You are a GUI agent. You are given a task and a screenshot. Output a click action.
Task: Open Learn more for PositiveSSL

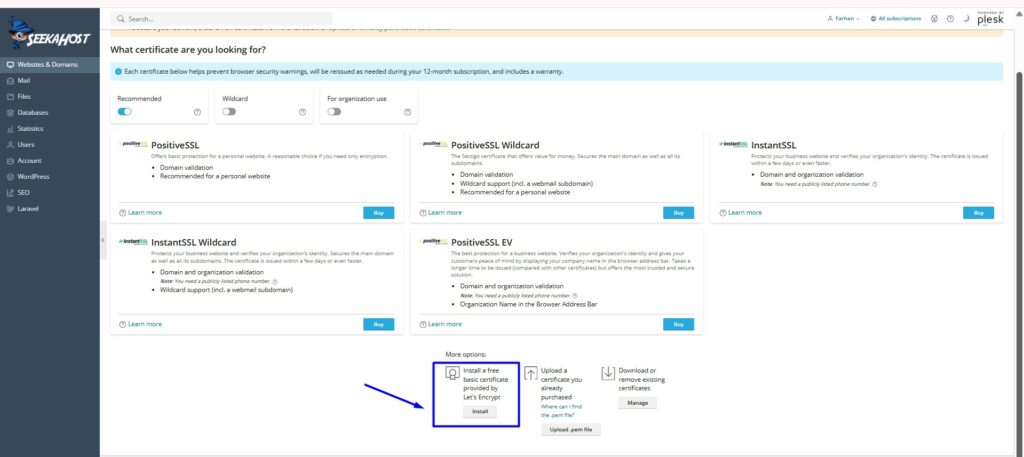145,213
